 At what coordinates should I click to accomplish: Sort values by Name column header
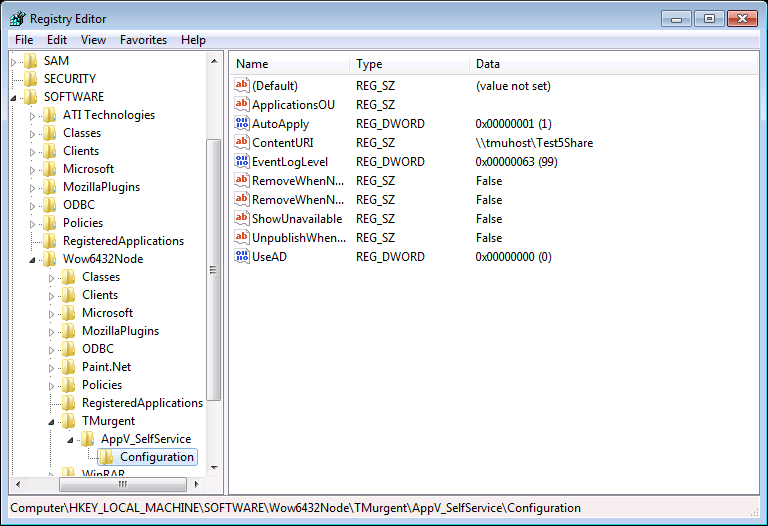(x=290, y=64)
